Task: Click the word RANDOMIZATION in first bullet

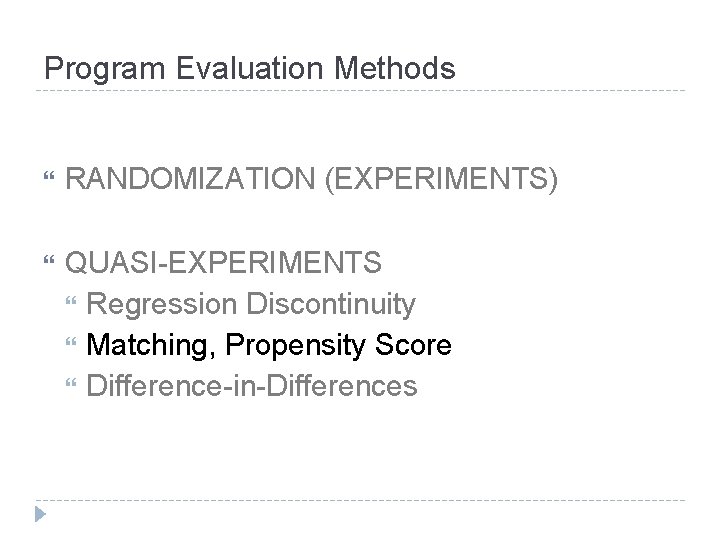Action: tap(191, 182)
